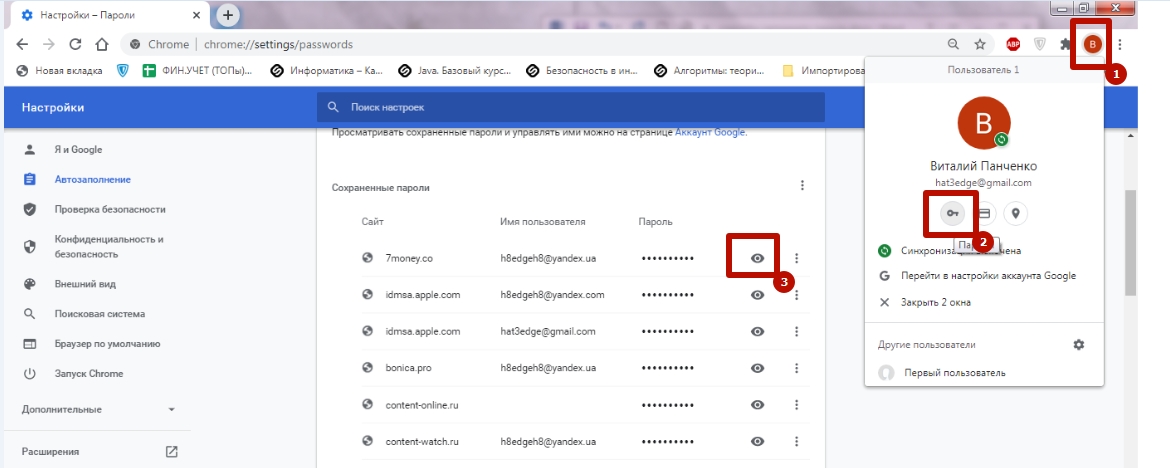
Task: Open more actions menu for 7money.co row
Action: tap(796, 258)
